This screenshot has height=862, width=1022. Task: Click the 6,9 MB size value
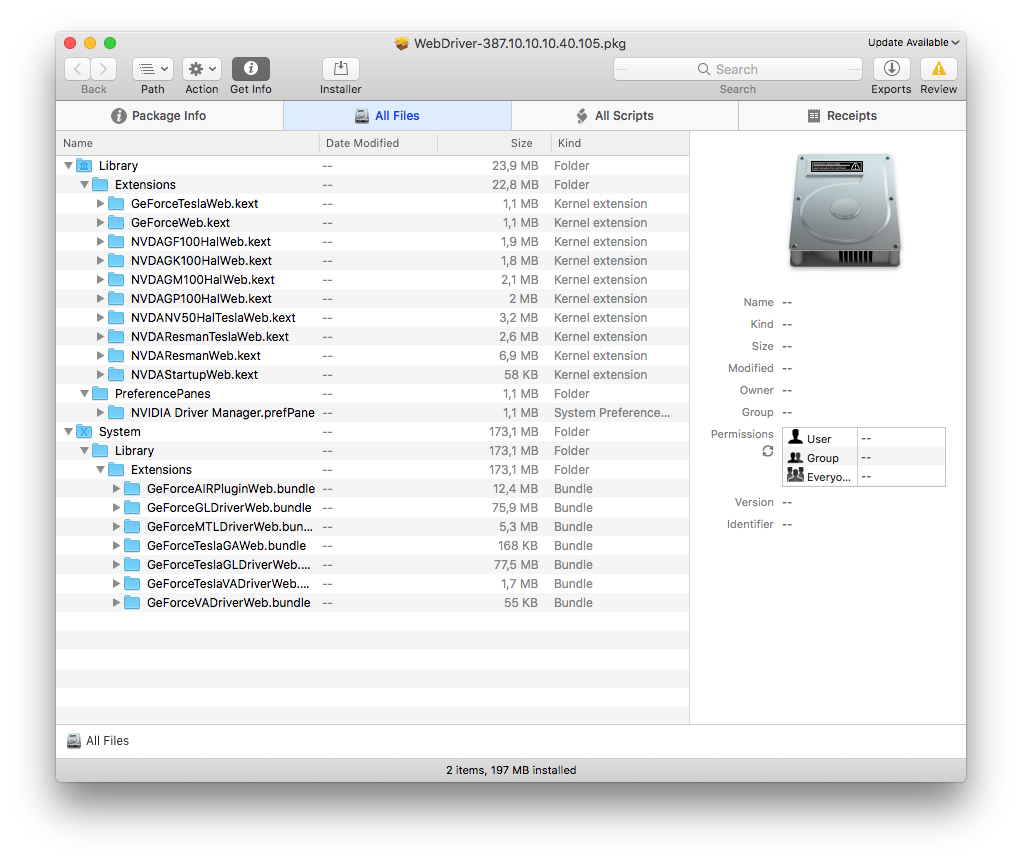tap(519, 355)
